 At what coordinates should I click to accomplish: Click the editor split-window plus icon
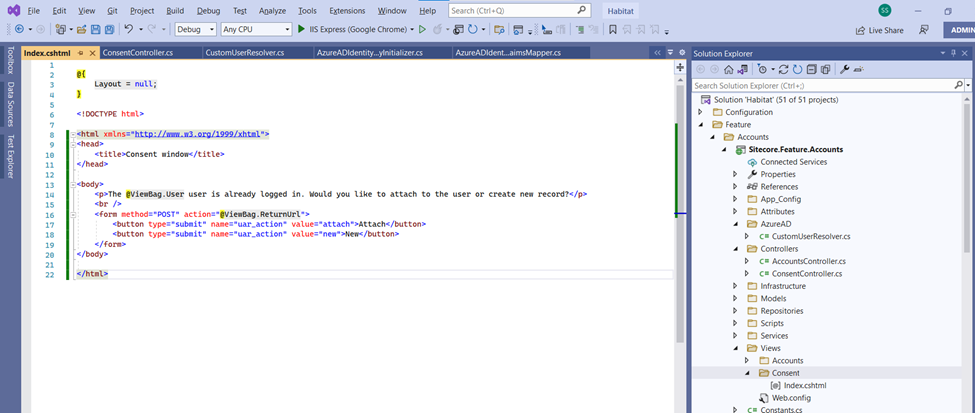[680, 67]
